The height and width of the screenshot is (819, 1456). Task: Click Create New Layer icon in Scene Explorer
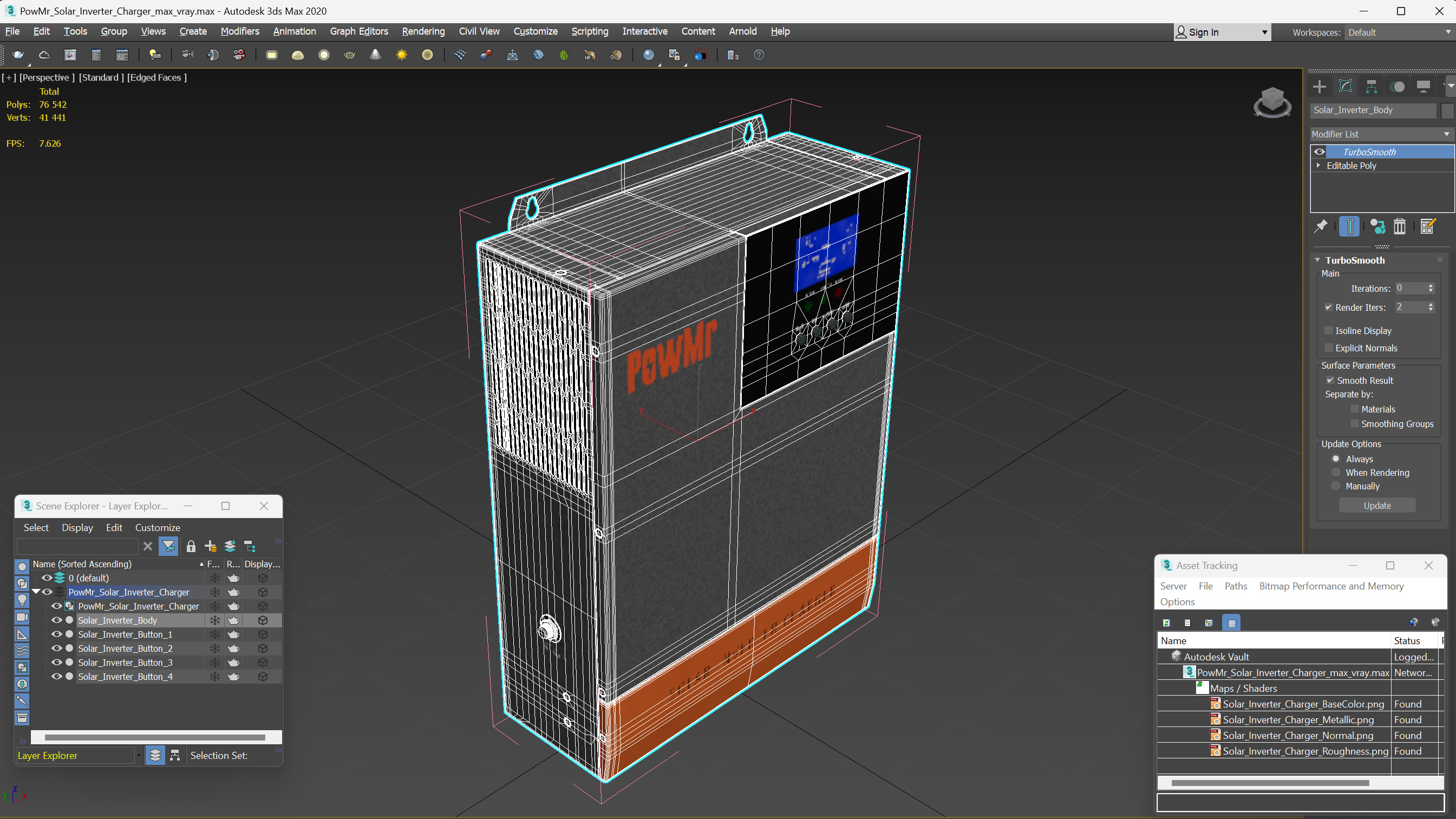coord(210,547)
